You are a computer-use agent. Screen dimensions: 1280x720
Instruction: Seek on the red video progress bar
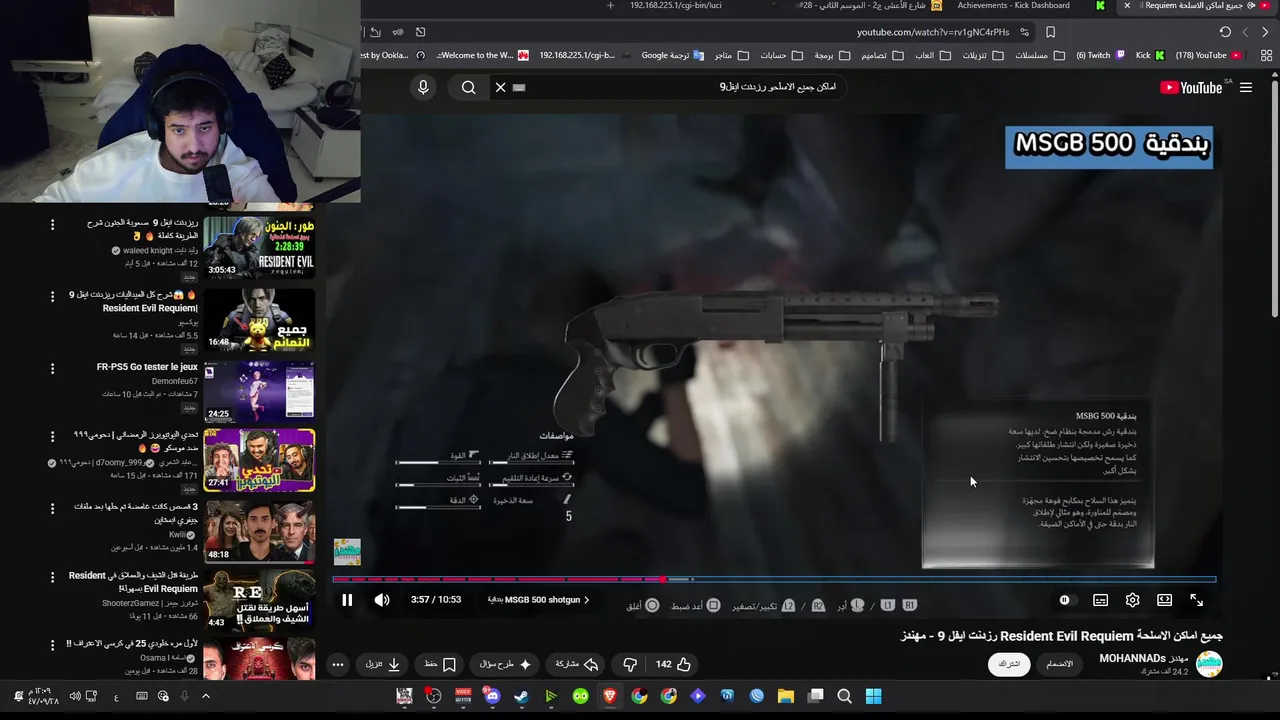coord(775,579)
